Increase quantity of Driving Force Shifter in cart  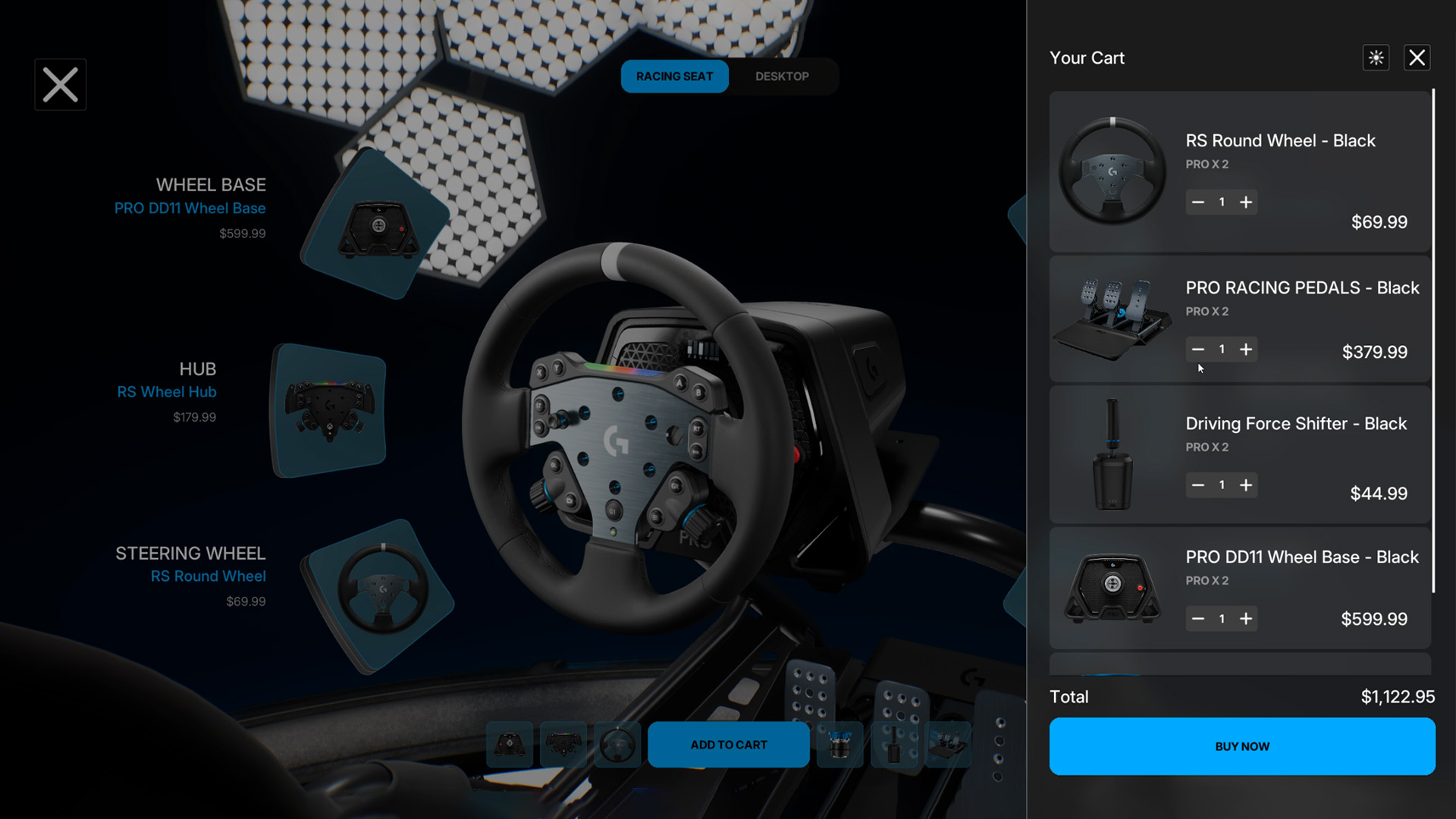pyautogui.click(x=1246, y=485)
